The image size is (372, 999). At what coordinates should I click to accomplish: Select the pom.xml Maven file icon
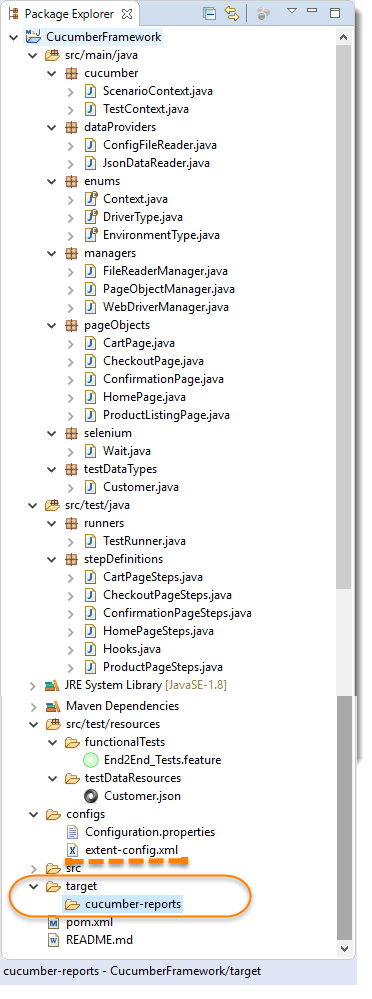[54, 922]
